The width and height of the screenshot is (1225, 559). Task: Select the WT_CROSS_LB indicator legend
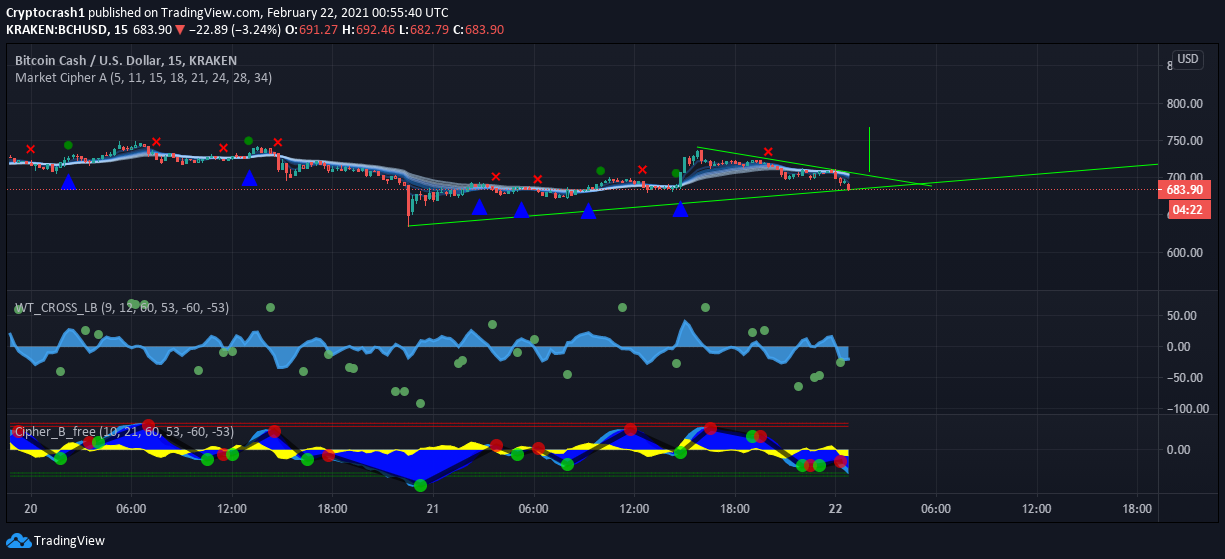click(122, 307)
